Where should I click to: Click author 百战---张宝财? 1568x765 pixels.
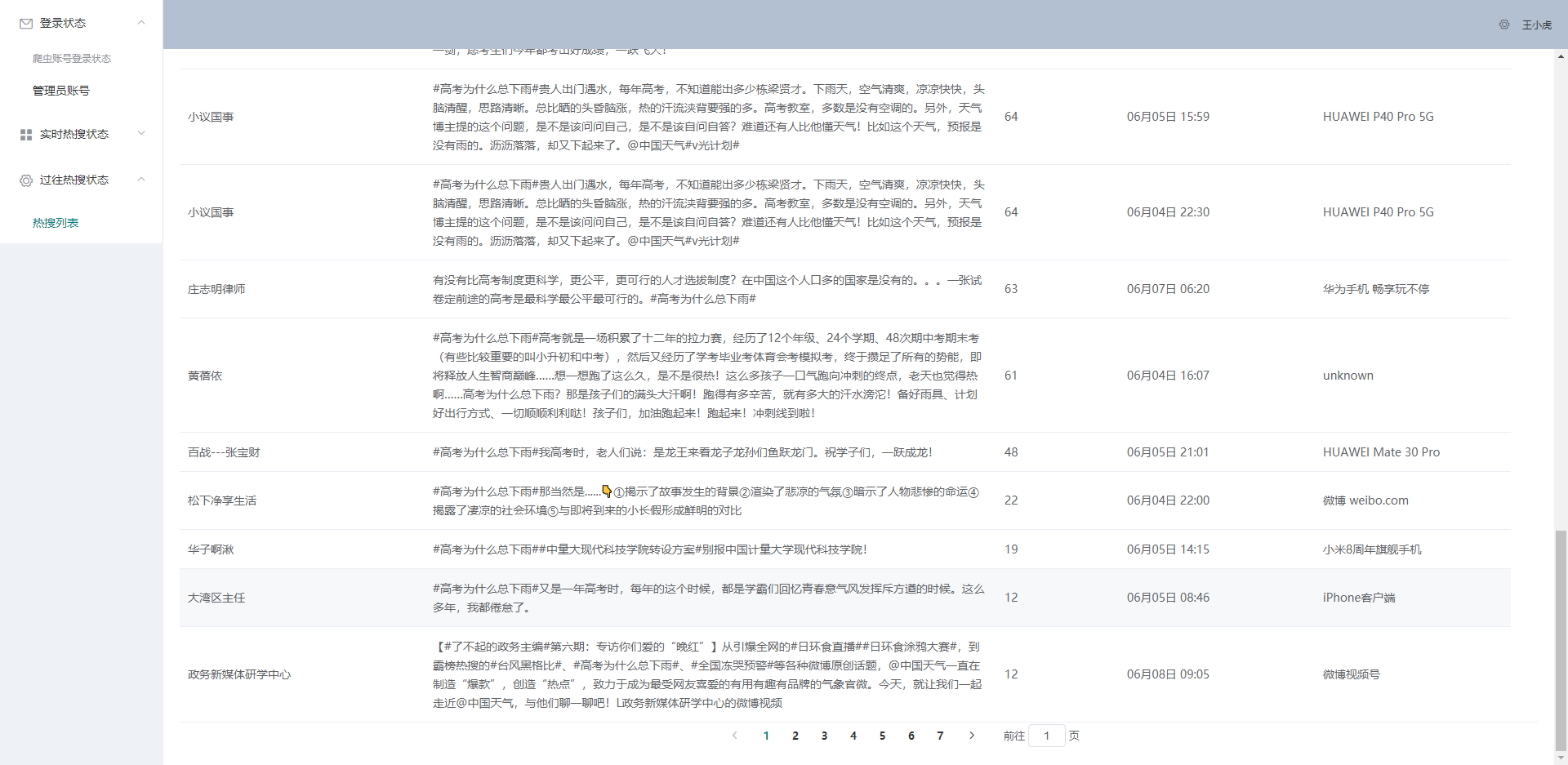[224, 452]
